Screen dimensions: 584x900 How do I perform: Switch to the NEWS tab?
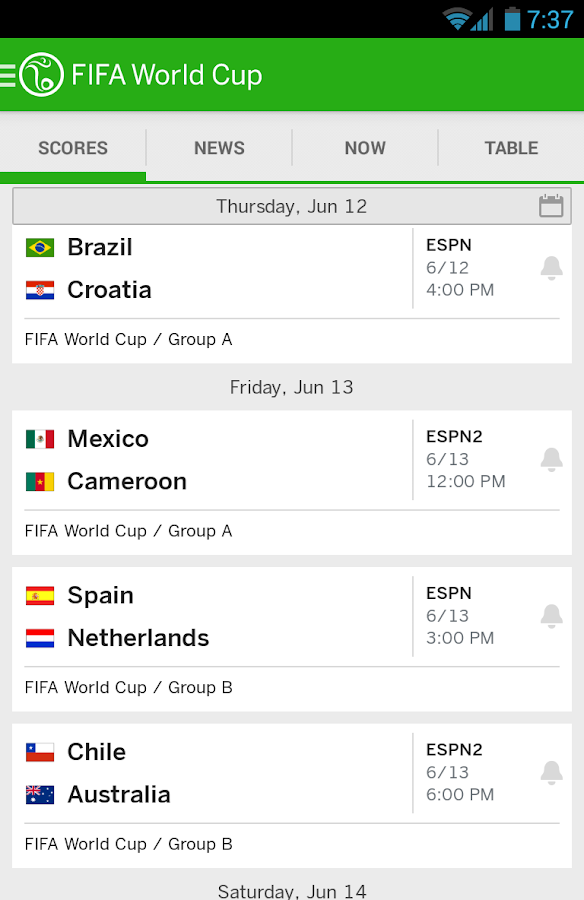(219, 148)
